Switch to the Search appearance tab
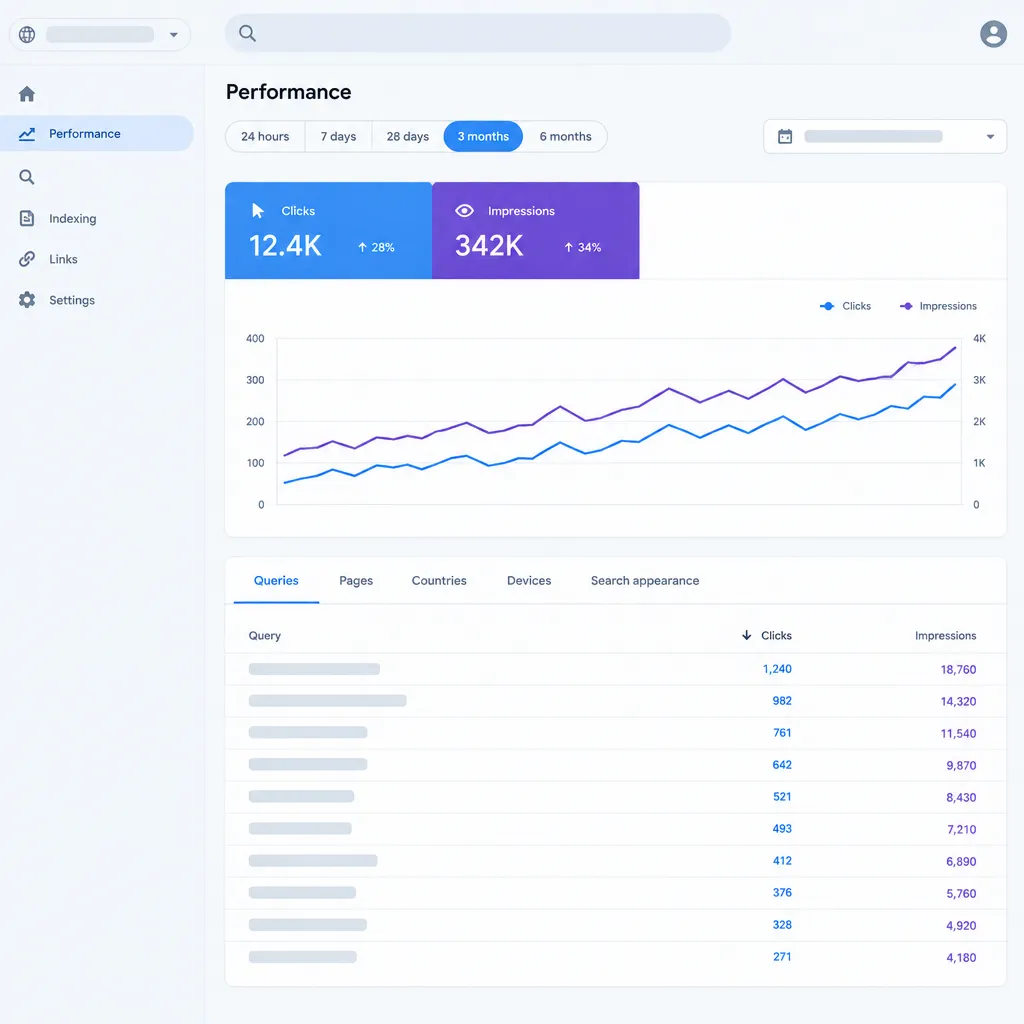The image size is (1024, 1024). [x=645, y=581]
